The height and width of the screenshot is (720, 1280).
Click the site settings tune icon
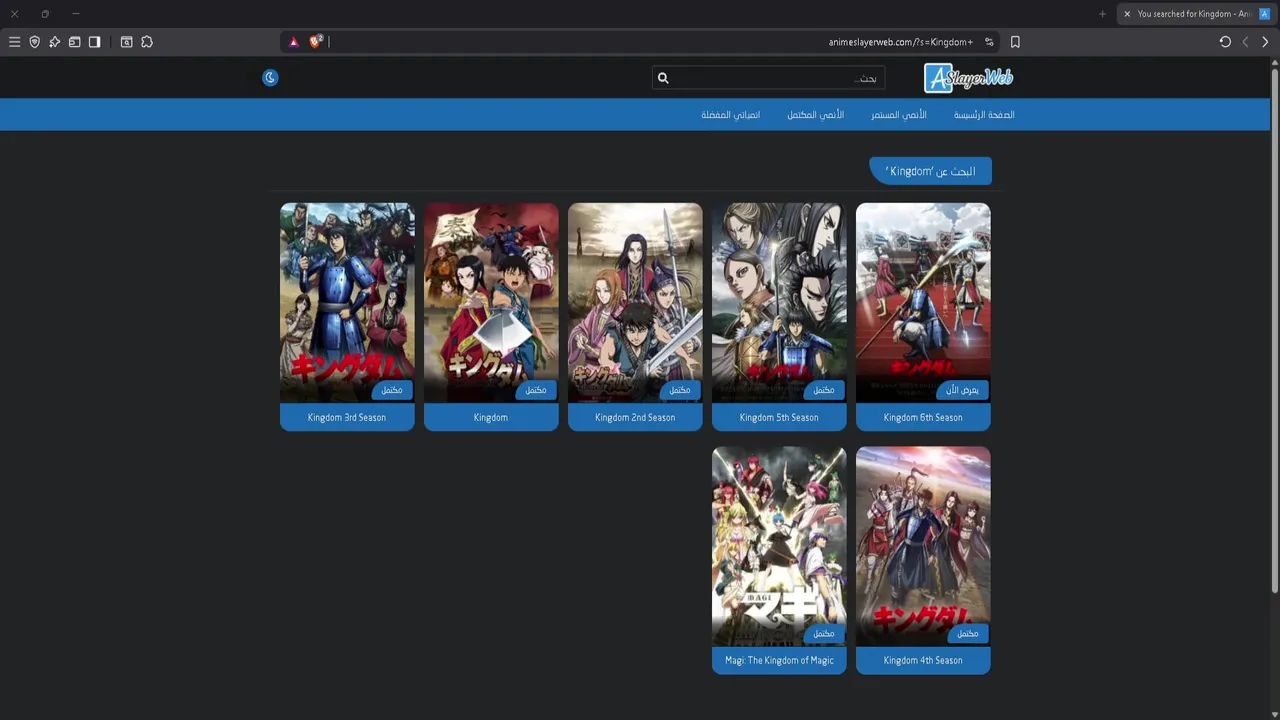(989, 42)
